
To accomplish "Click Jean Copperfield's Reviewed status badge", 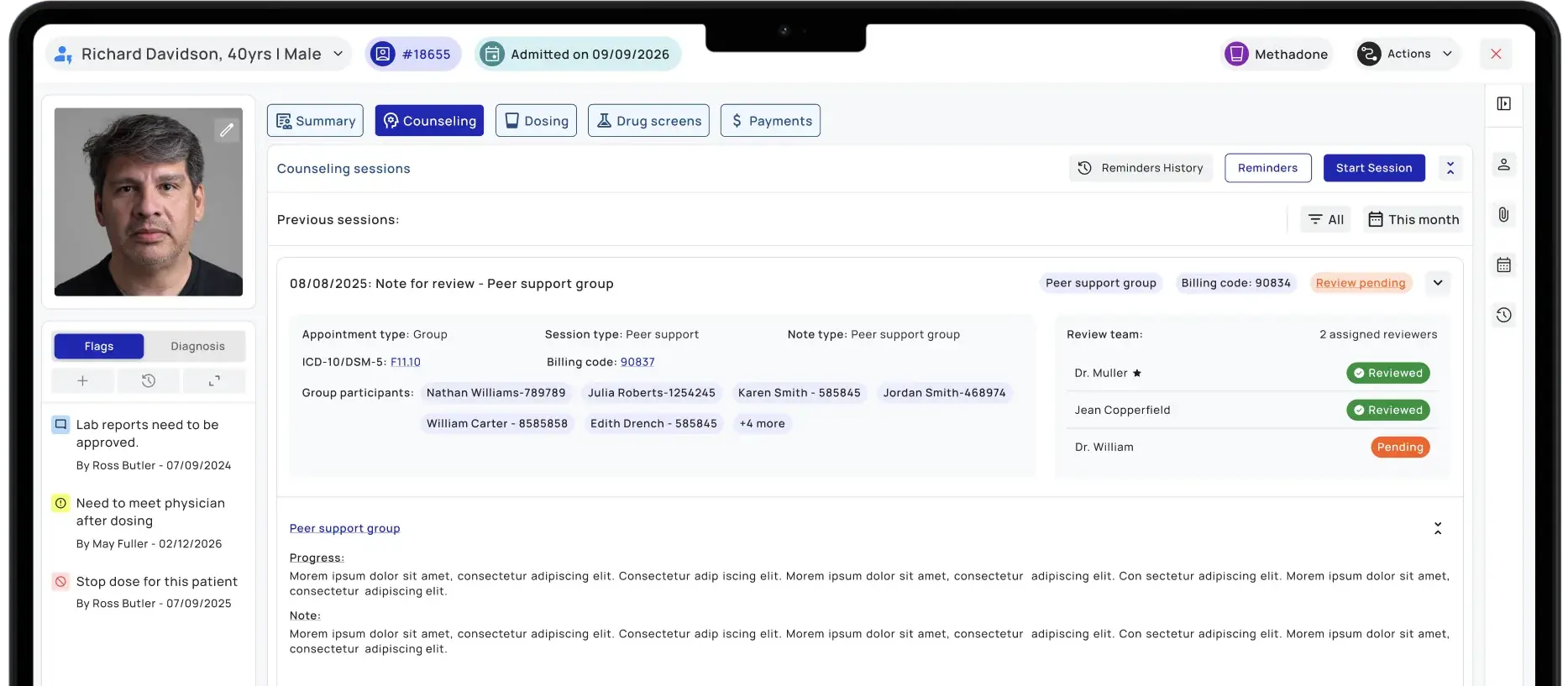I will (x=1388, y=410).
